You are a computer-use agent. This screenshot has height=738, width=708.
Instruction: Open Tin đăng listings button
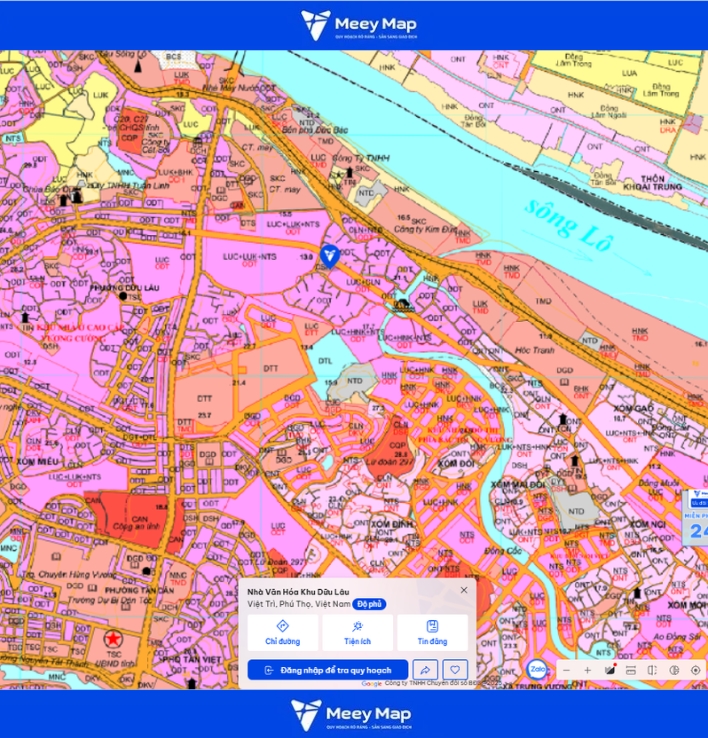[x=432, y=633]
